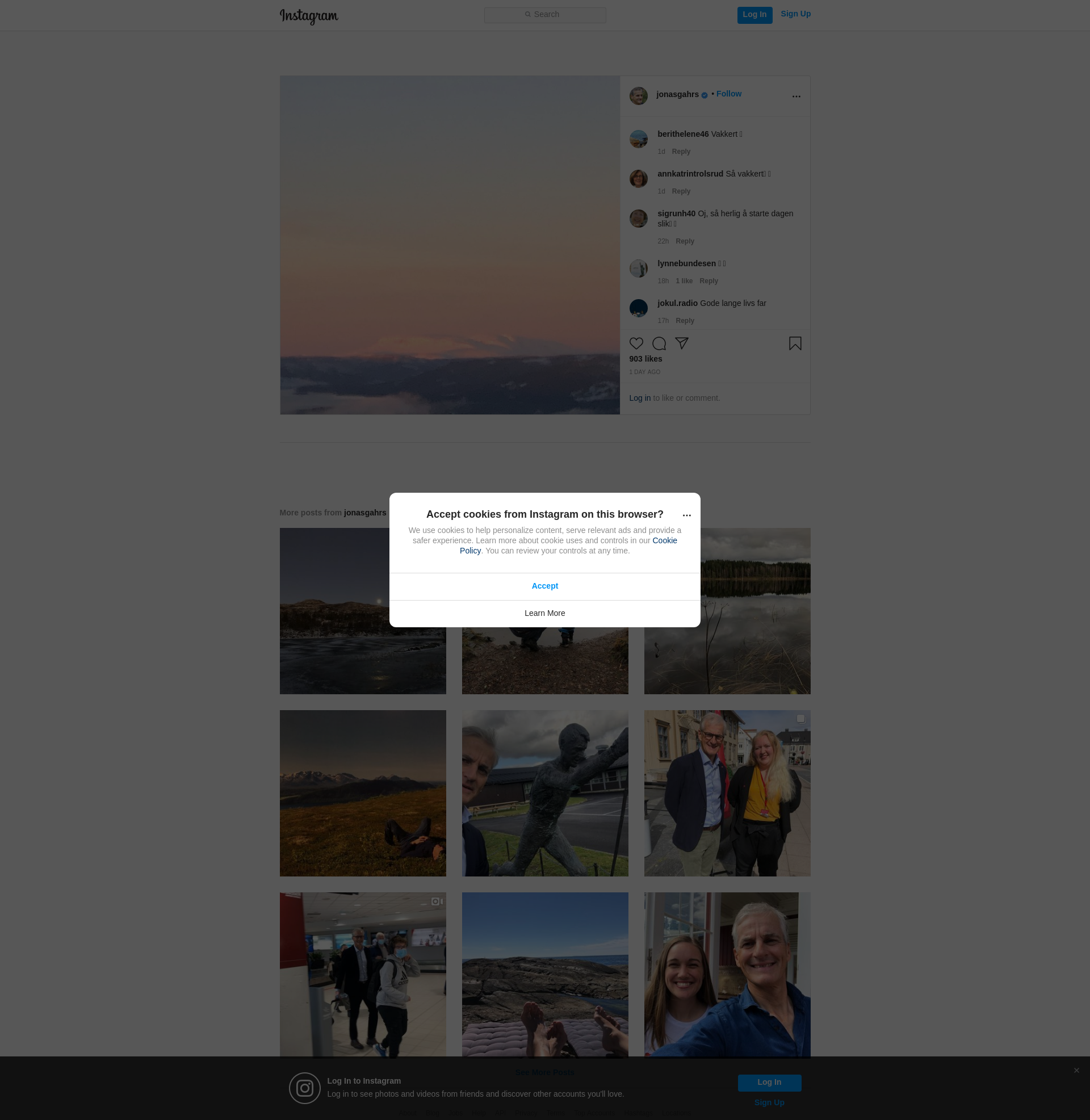Click the heart like icon

coord(636,343)
